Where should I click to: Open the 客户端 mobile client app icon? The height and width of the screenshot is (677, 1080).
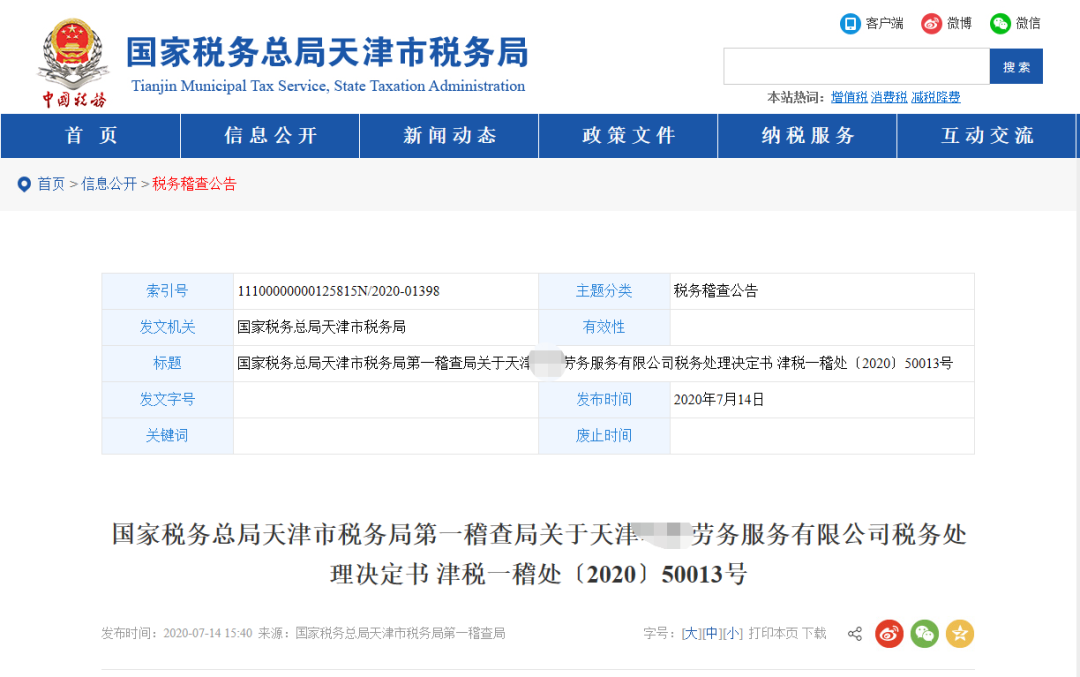tap(851, 24)
